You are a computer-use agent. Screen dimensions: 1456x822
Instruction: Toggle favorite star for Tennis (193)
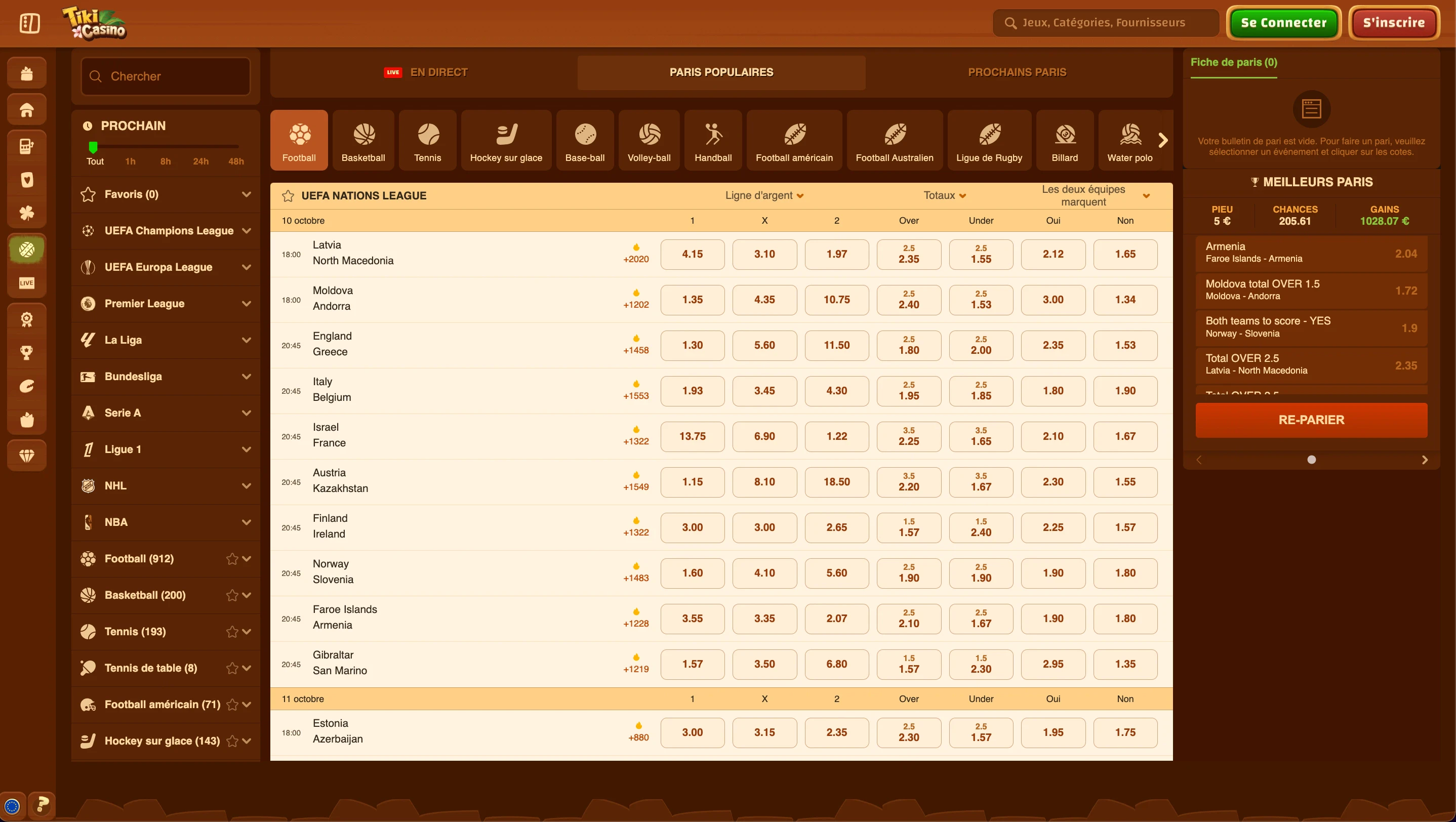232,632
